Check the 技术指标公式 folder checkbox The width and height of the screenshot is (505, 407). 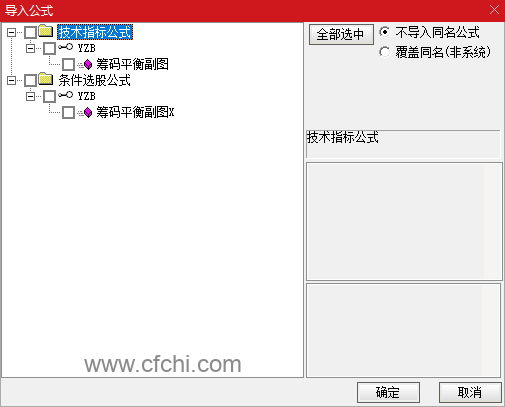pyautogui.click(x=30, y=32)
